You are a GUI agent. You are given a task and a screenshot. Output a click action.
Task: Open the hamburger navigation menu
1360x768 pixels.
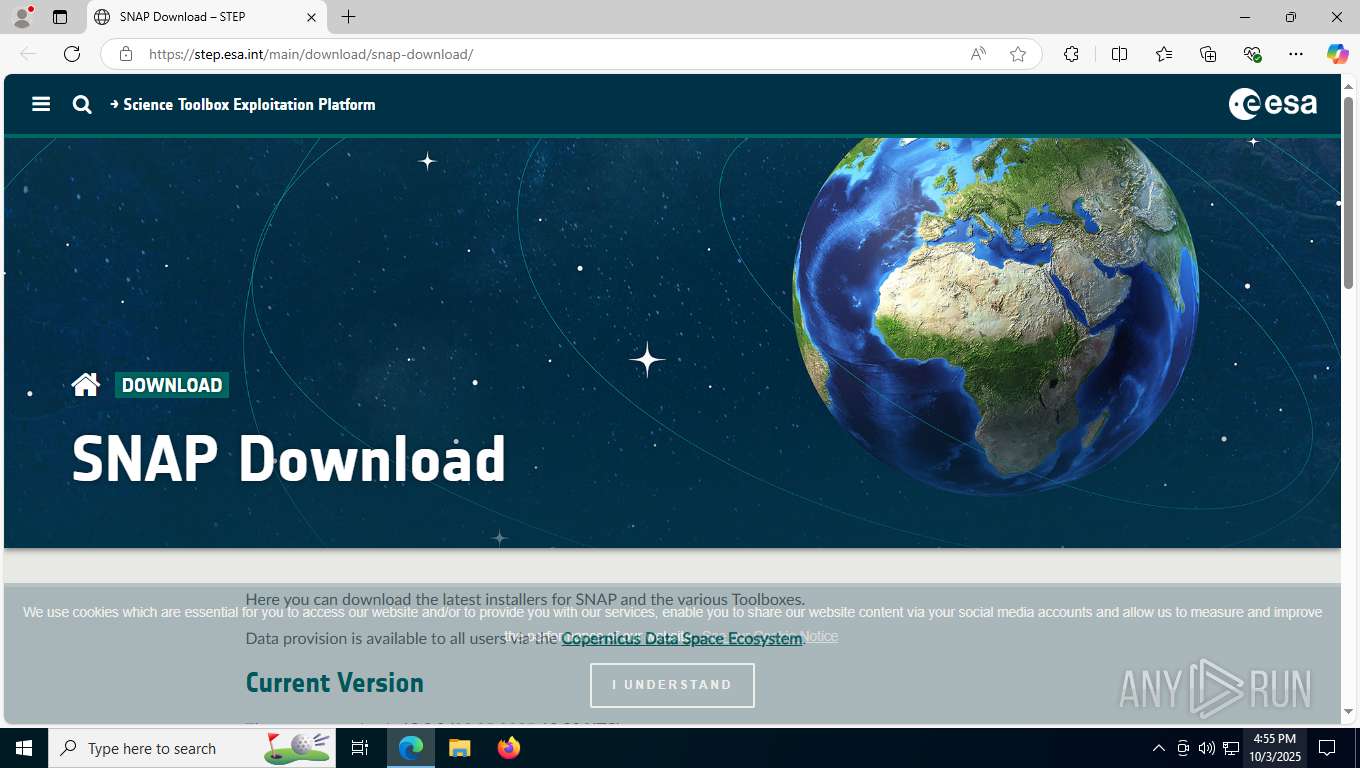[x=41, y=104]
